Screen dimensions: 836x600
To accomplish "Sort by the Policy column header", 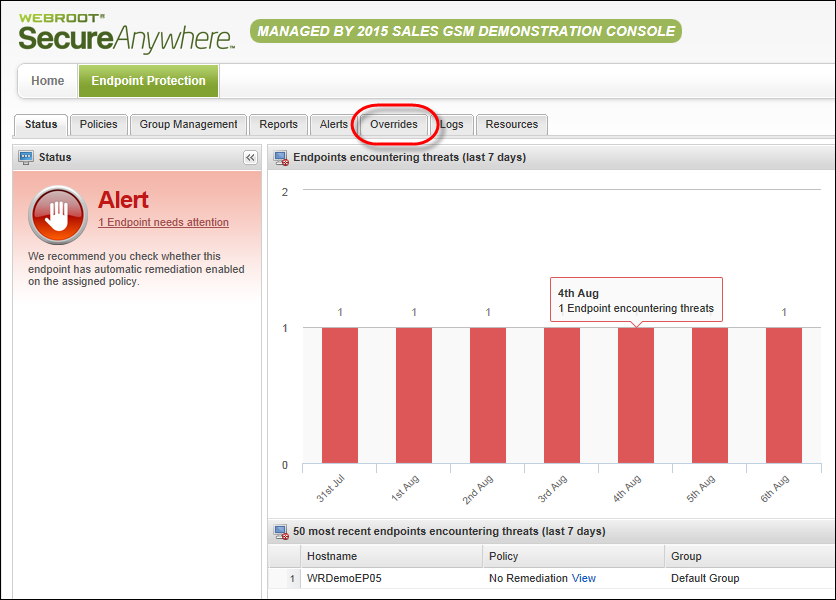I will click(x=574, y=556).
